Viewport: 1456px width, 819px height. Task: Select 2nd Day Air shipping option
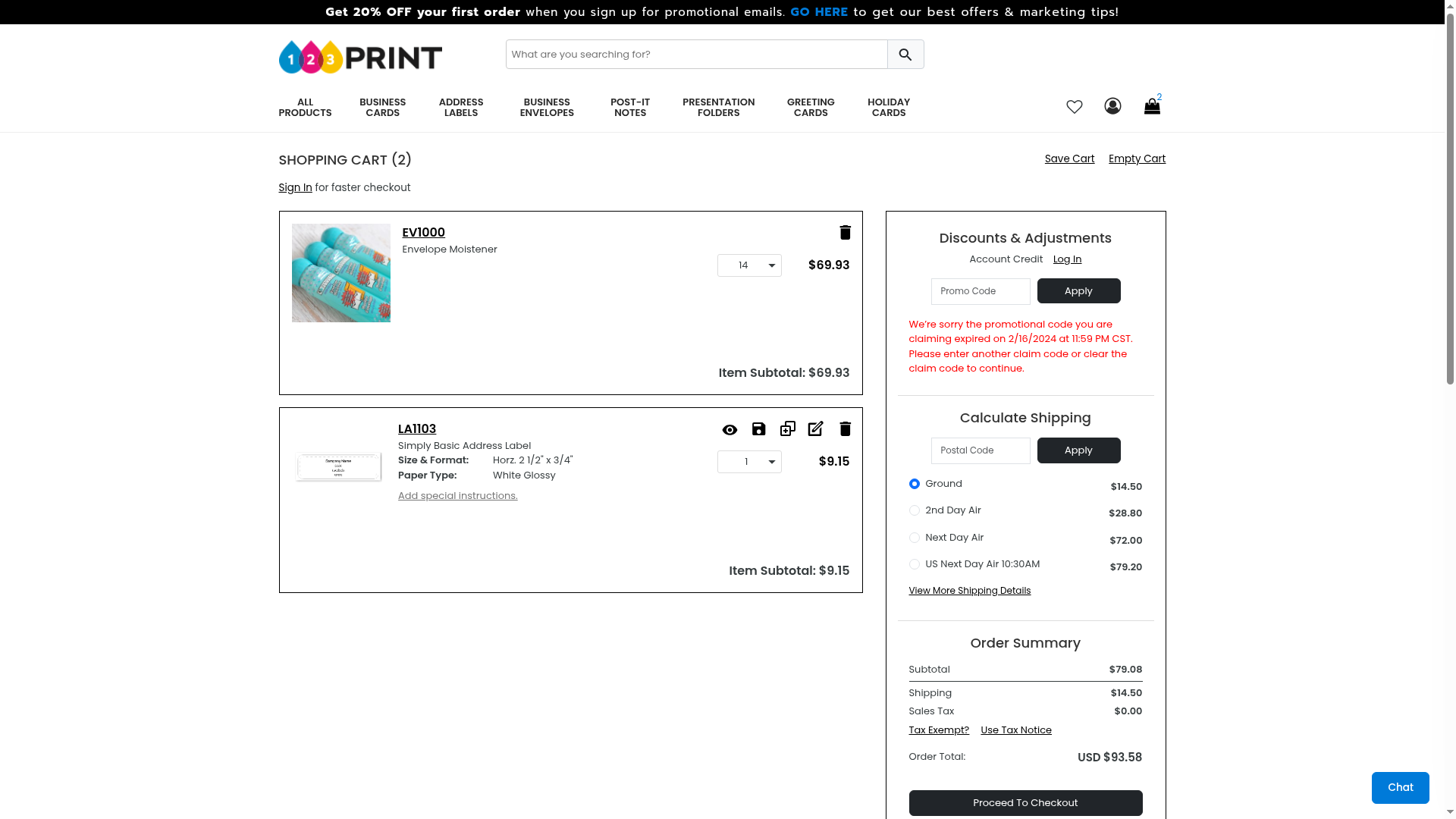(915, 510)
